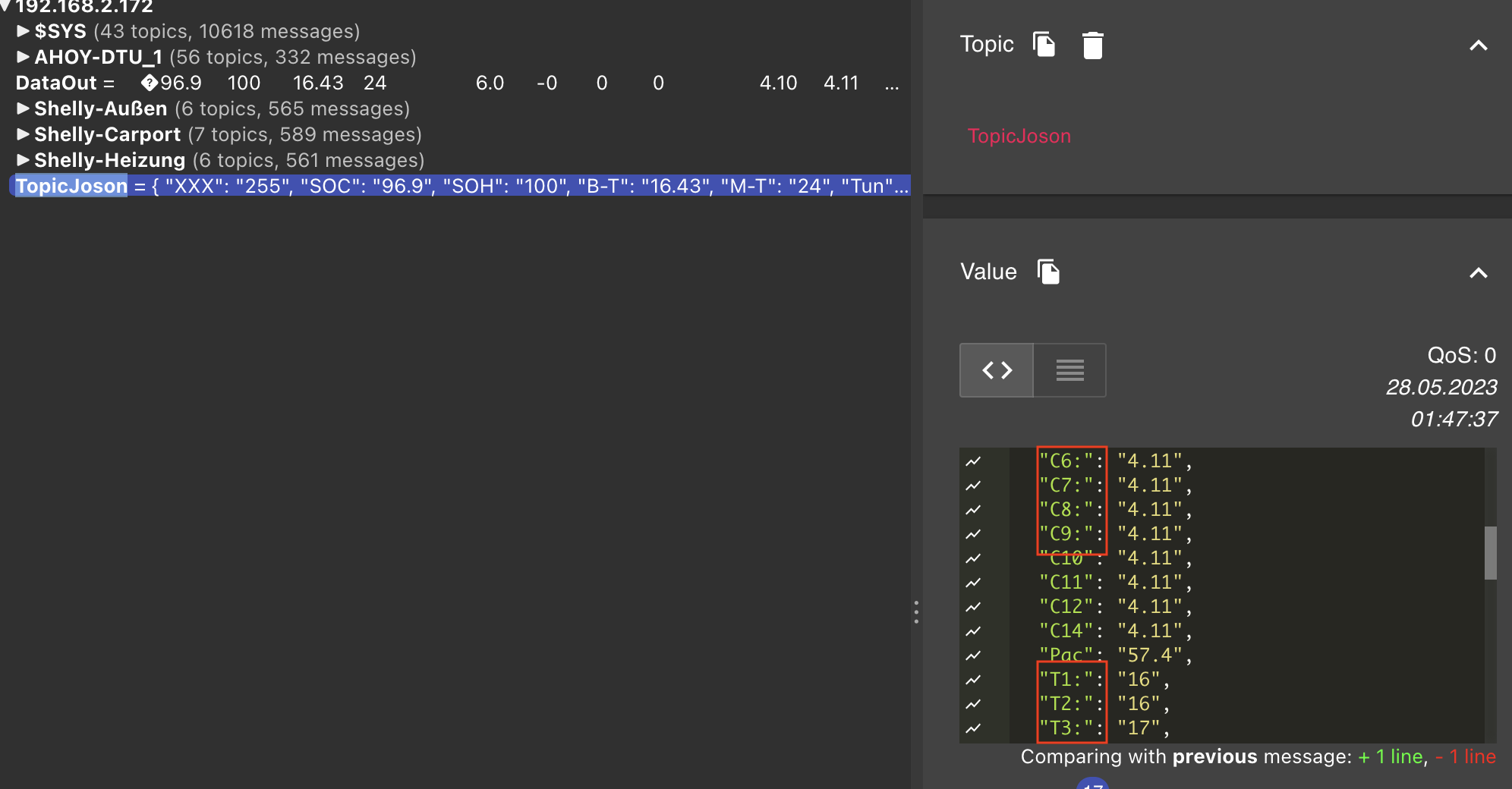Click the value panel vertical scrollbar thumb

tap(1490, 552)
